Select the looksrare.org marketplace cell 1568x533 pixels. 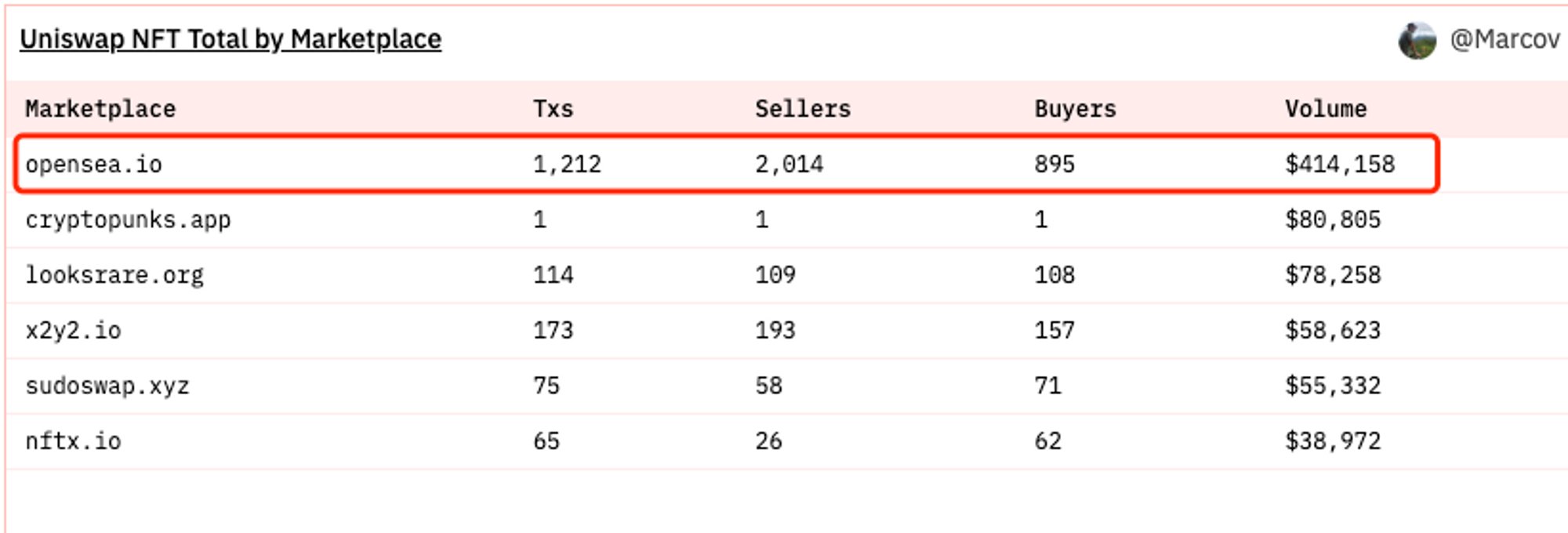(x=114, y=275)
